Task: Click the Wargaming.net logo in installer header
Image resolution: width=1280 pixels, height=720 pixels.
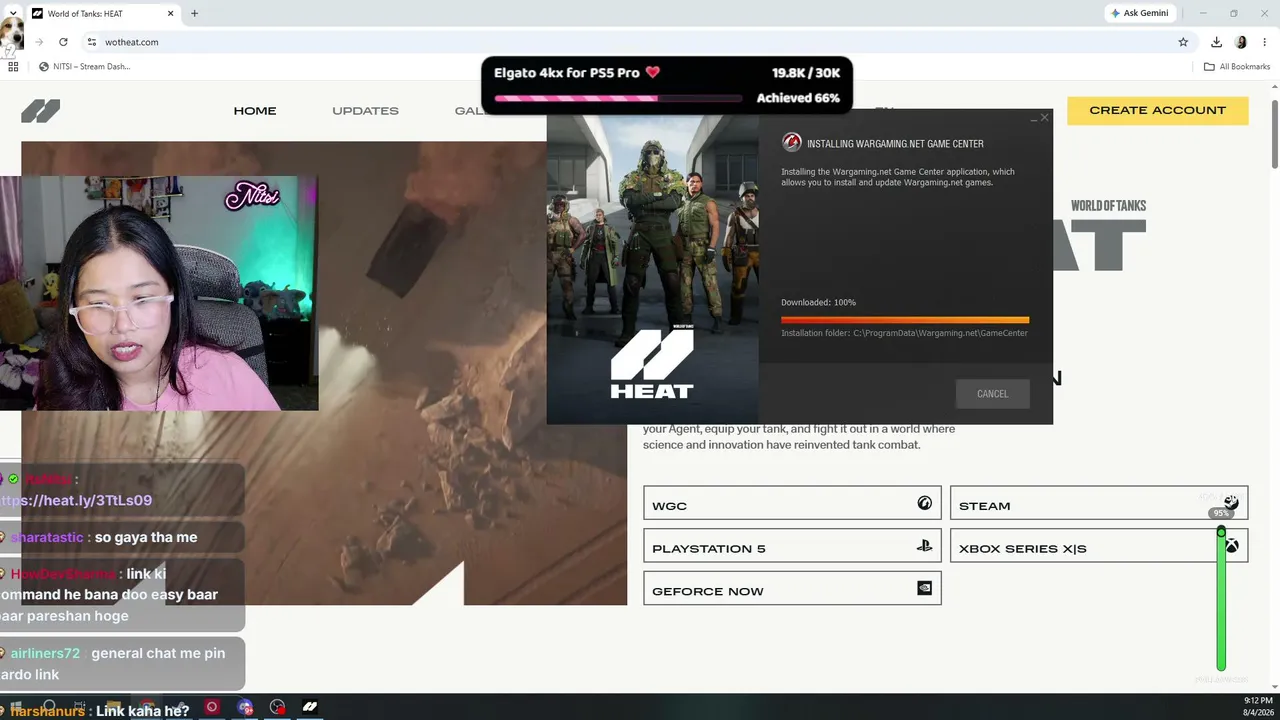Action: click(791, 143)
